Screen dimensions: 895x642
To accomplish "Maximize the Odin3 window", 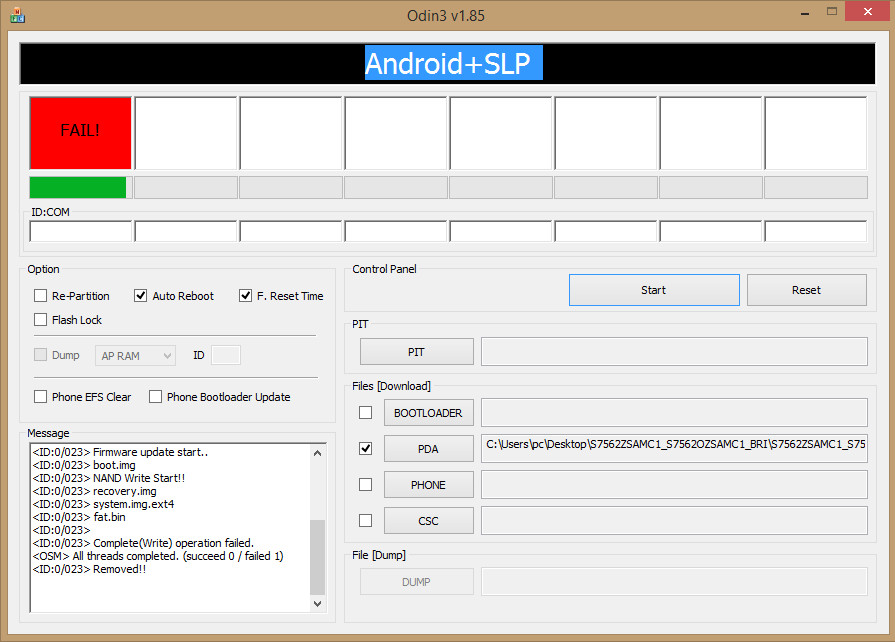I will [832, 11].
